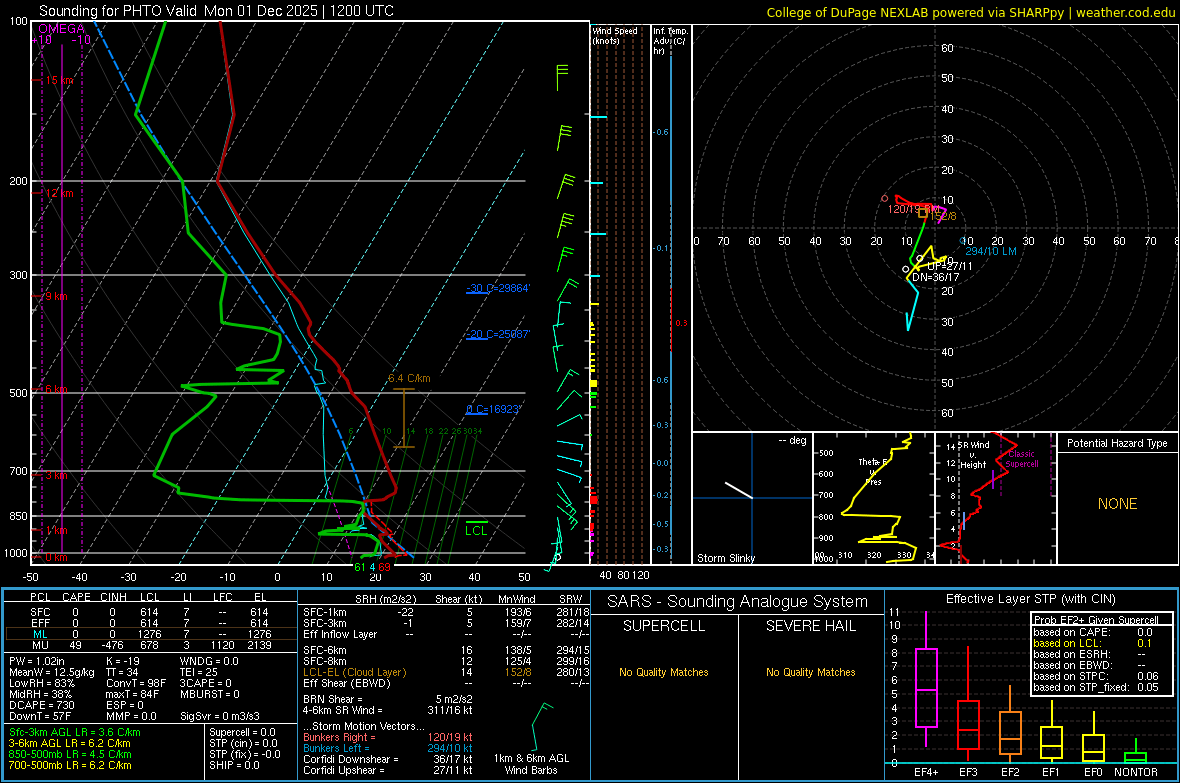Click the 'Storm Slinky' panel label
This screenshot has width=1180, height=783.
click(726, 558)
